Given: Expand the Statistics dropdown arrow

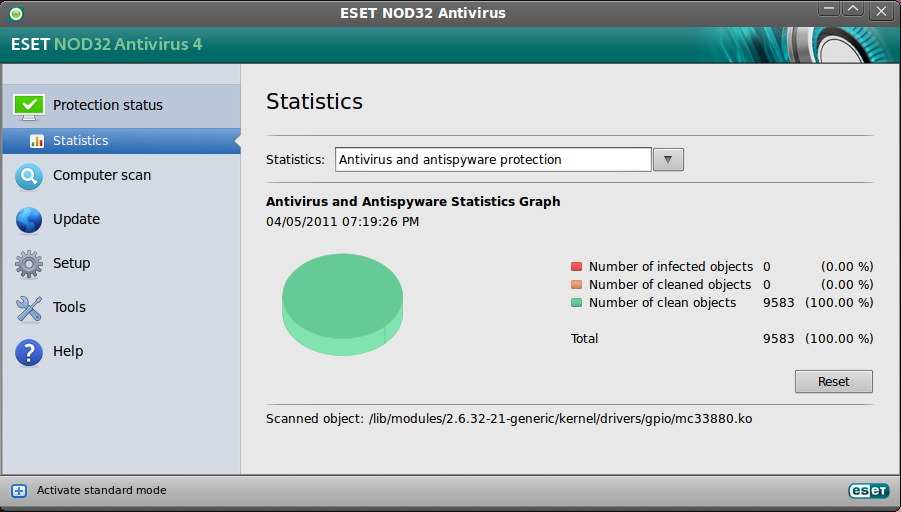Looking at the screenshot, I should (x=668, y=160).
